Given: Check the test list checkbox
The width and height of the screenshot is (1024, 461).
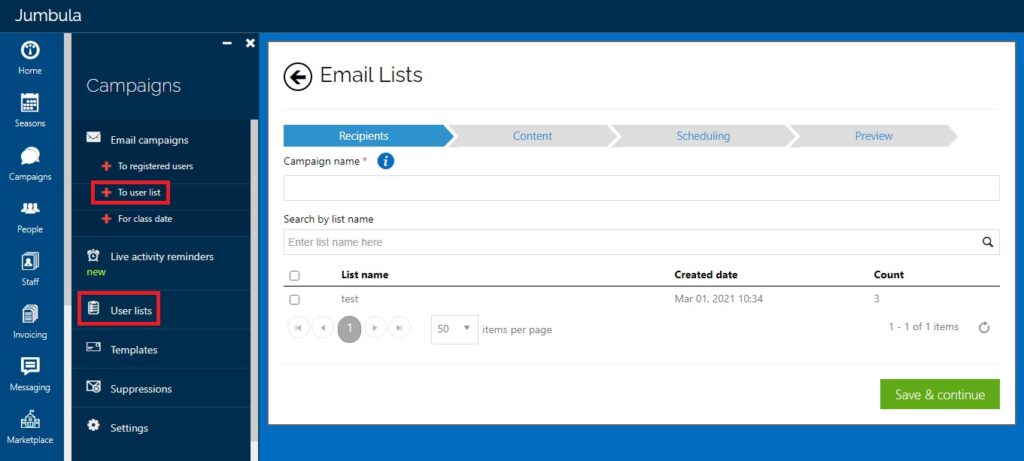Looking at the screenshot, I should [x=295, y=300].
